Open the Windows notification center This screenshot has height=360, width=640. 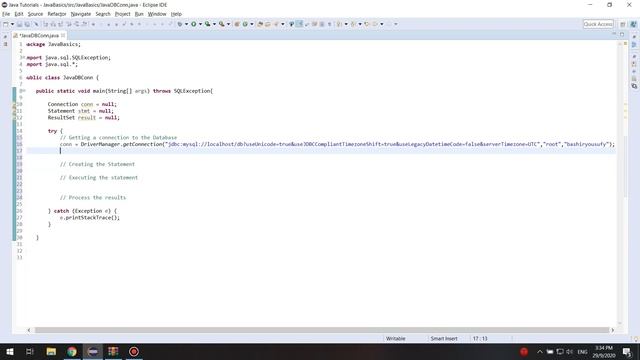click(x=627, y=351)
